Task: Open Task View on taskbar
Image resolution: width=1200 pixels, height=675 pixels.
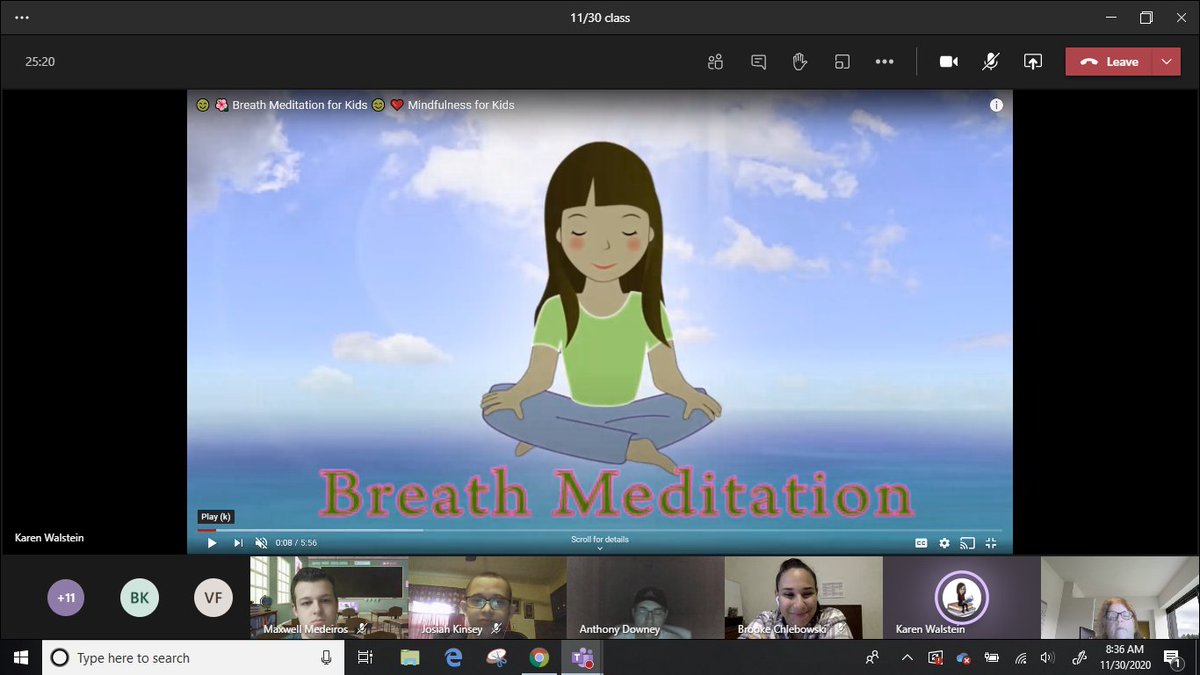Action: [365, 657]
